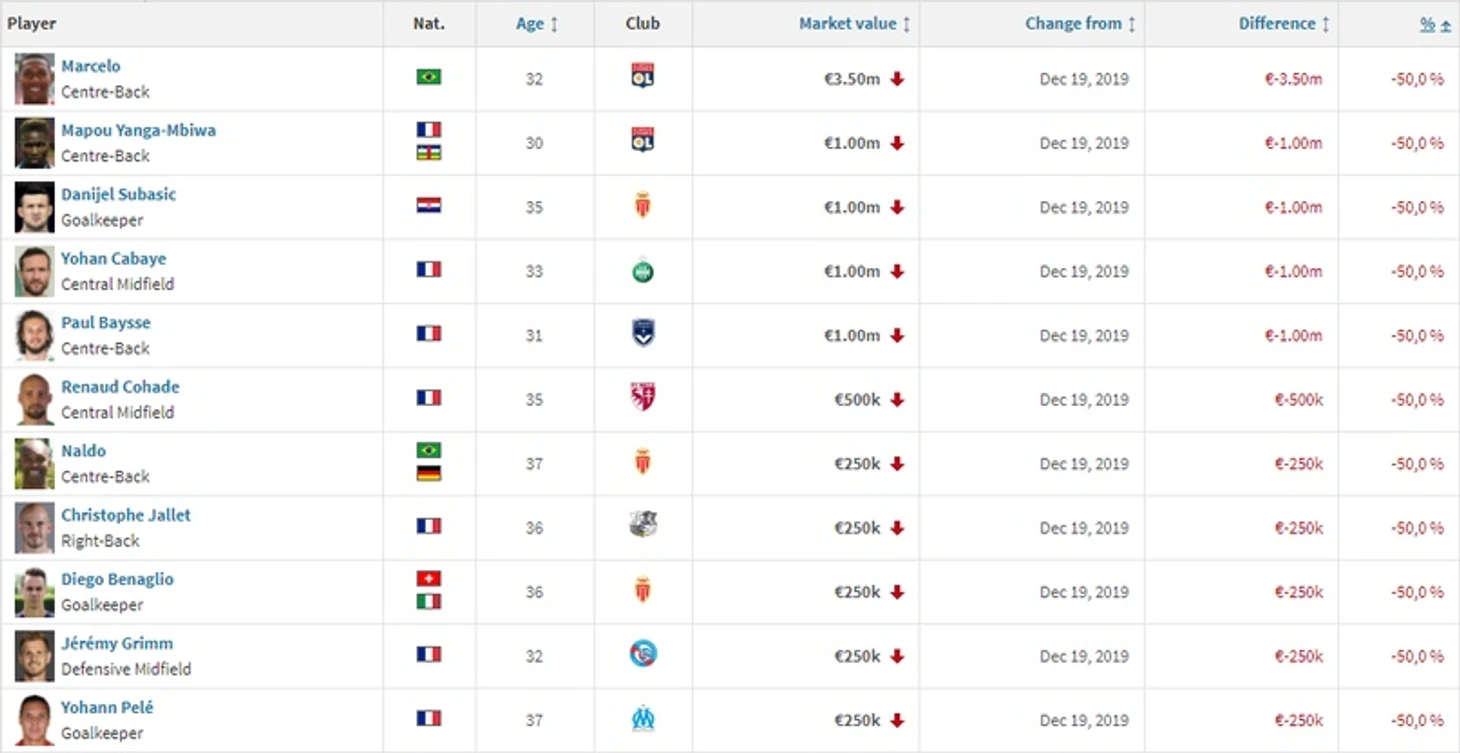
Task: Sort by Difference column header
Action: (1285, 24)
